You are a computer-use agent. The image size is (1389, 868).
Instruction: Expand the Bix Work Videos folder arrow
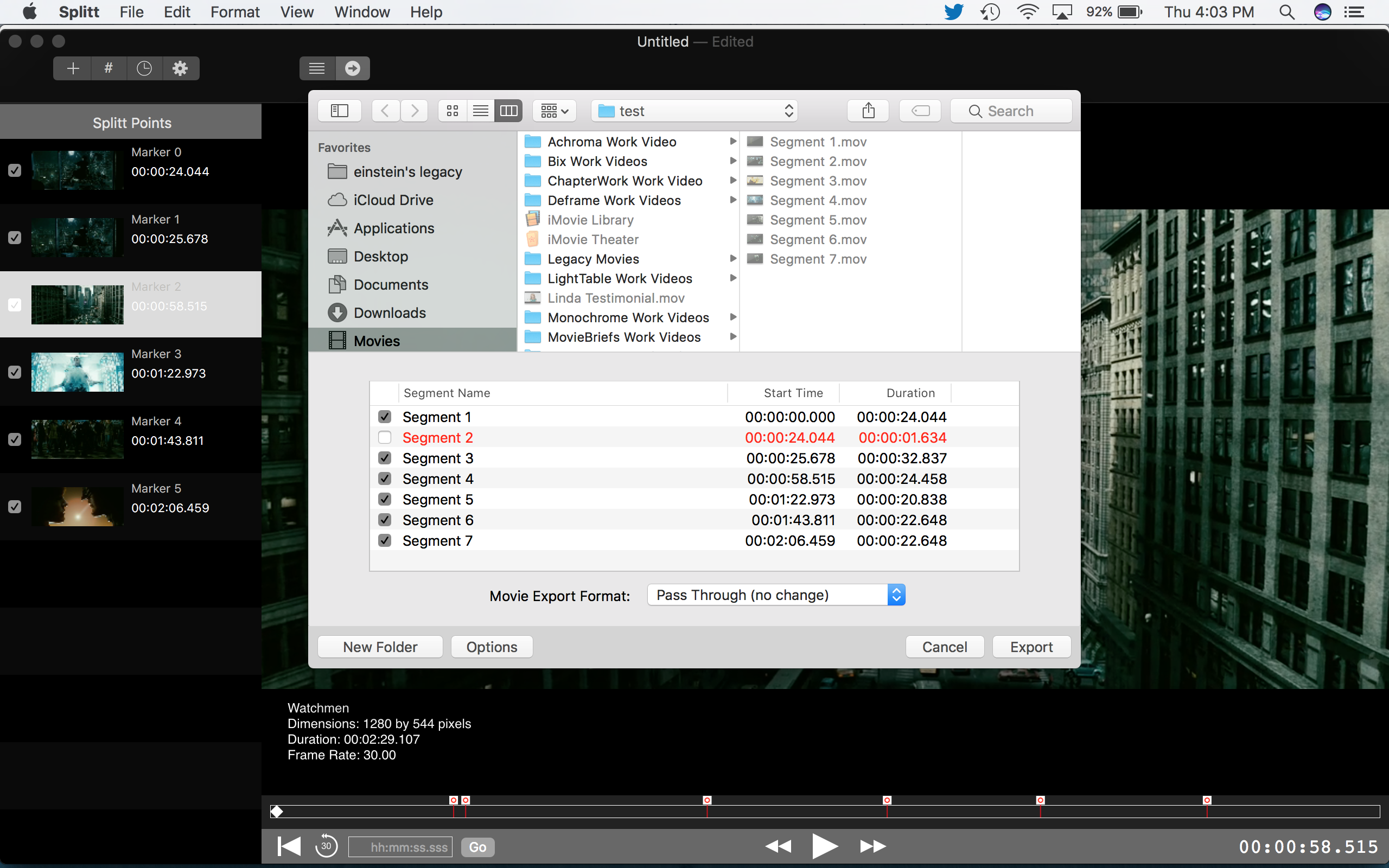pyautogui.click(x=732, y=161)
